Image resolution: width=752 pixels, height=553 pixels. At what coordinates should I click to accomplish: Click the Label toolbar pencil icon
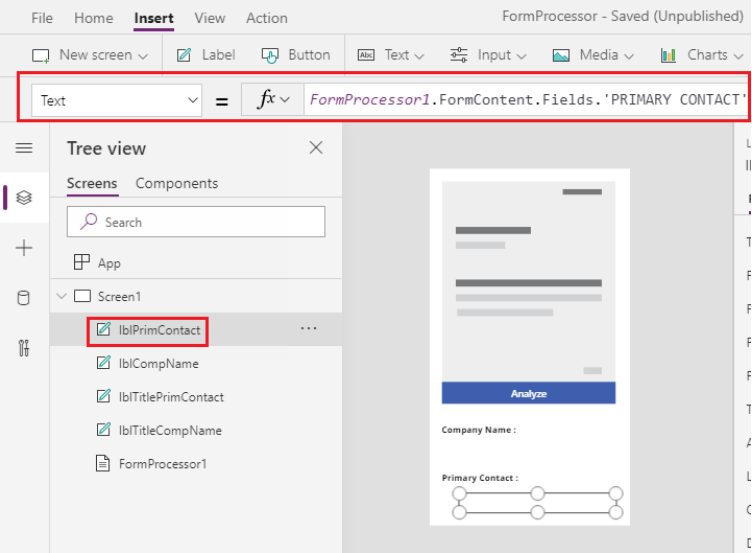[x=184, y=55]
